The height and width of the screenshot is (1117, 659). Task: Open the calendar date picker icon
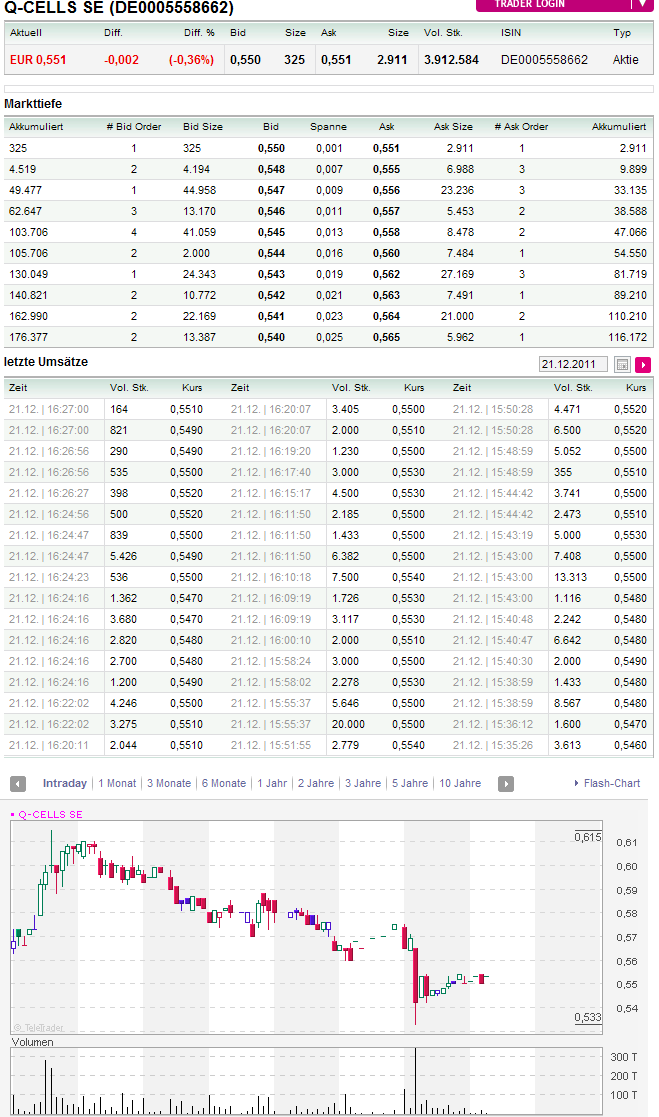pyautogui.click(x=622, y=365)
